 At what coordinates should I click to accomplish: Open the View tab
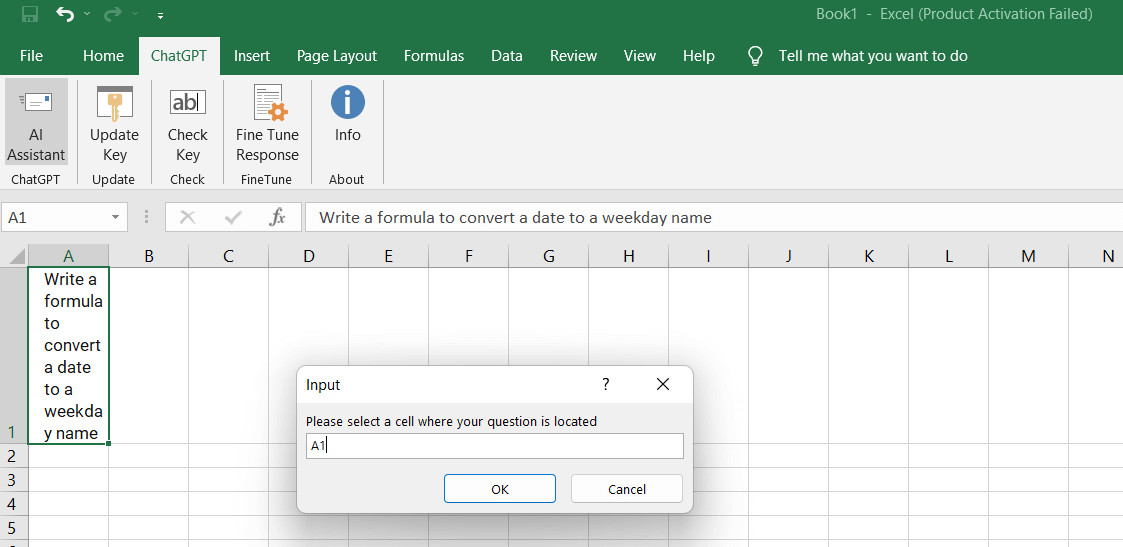[x=640, y=56]
